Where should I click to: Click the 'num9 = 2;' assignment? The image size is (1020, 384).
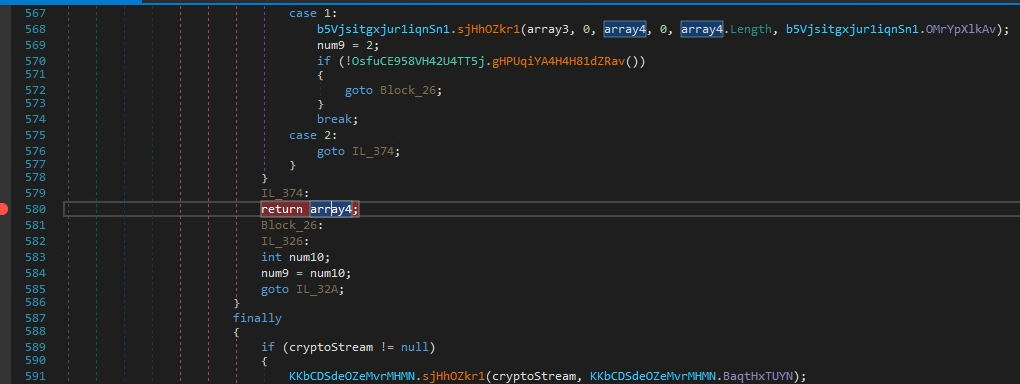(348, 46)
